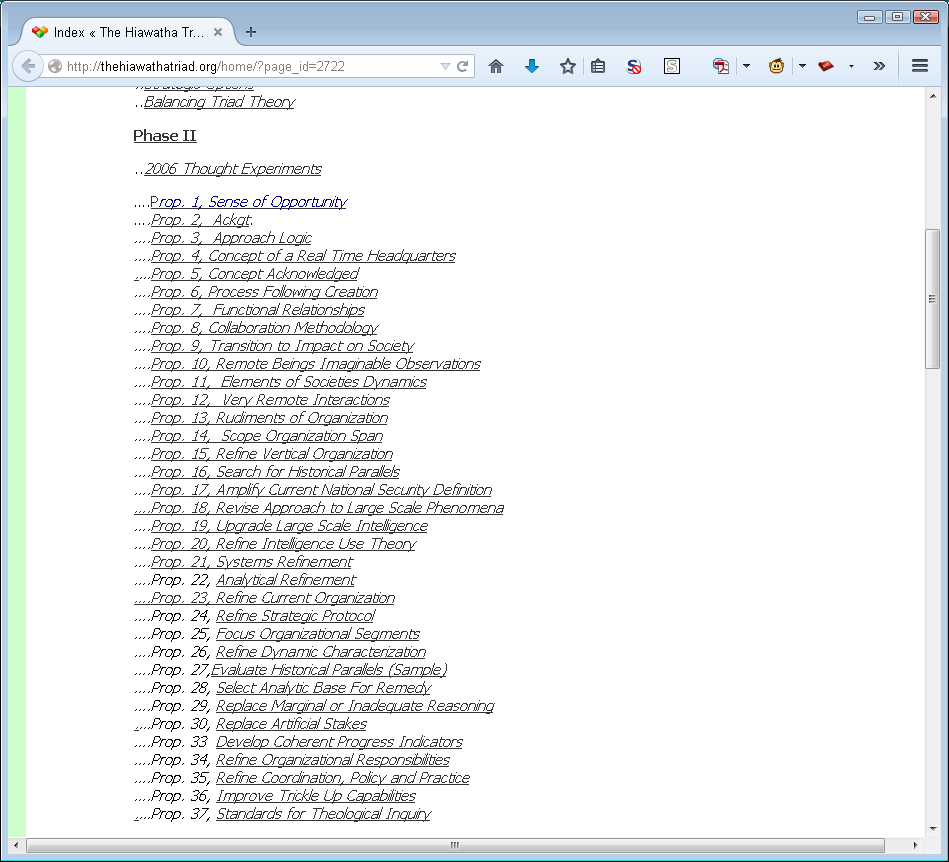The width and height of the screenshot is (949, 862).
Task: Open downloads with the blue arrow icon
Action: (532, 66)
